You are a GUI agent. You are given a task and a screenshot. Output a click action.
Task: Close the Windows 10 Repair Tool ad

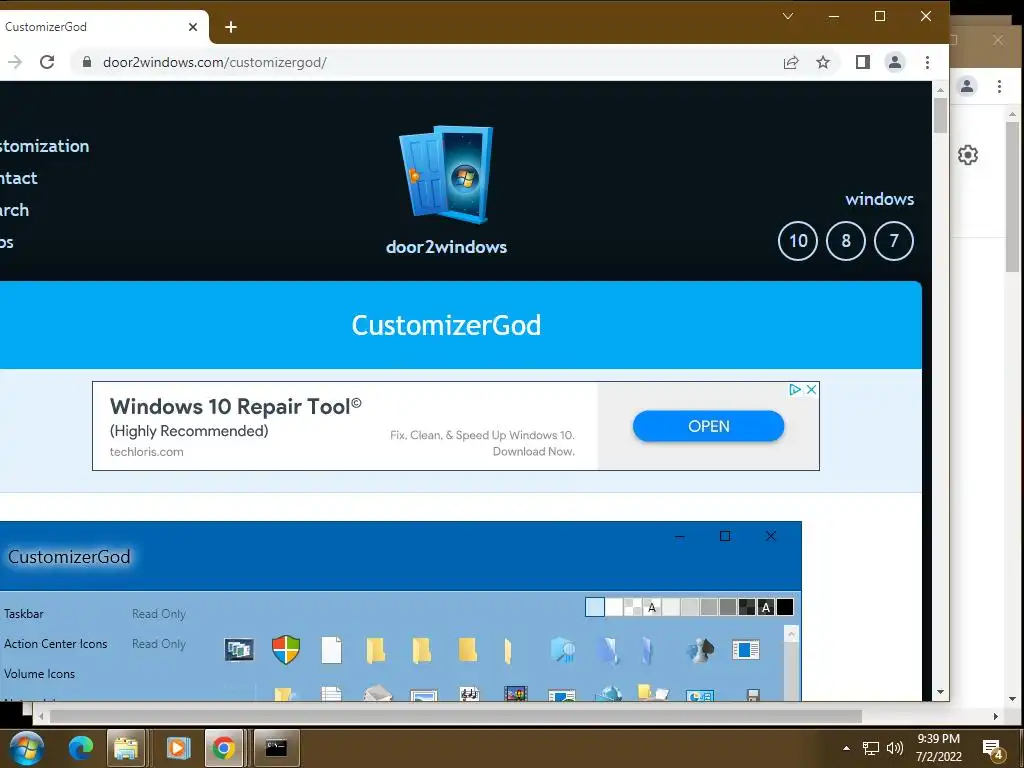[812, 389]
